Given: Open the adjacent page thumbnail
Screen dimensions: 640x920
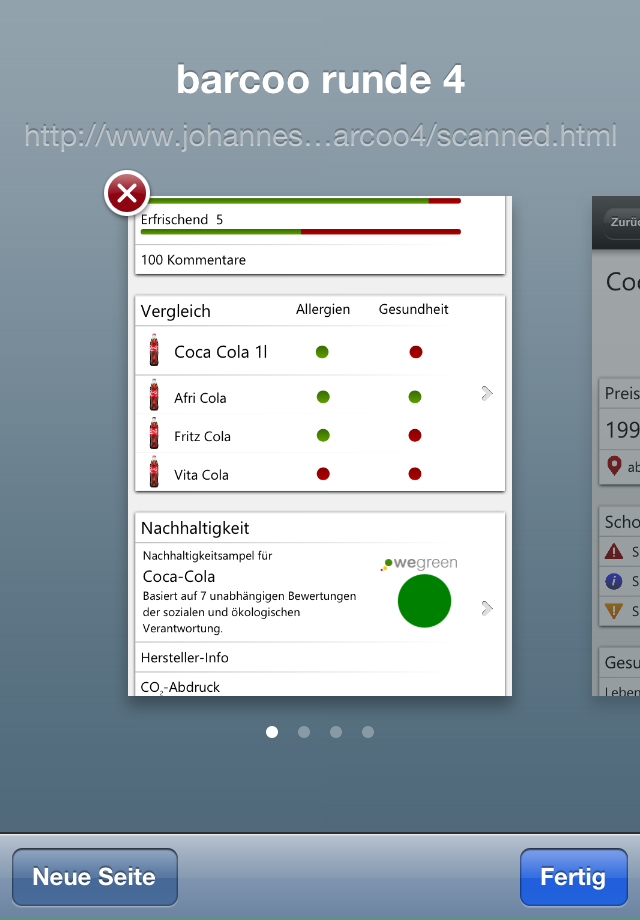Looking at the screenshot, I should click(x=616, y=446).
